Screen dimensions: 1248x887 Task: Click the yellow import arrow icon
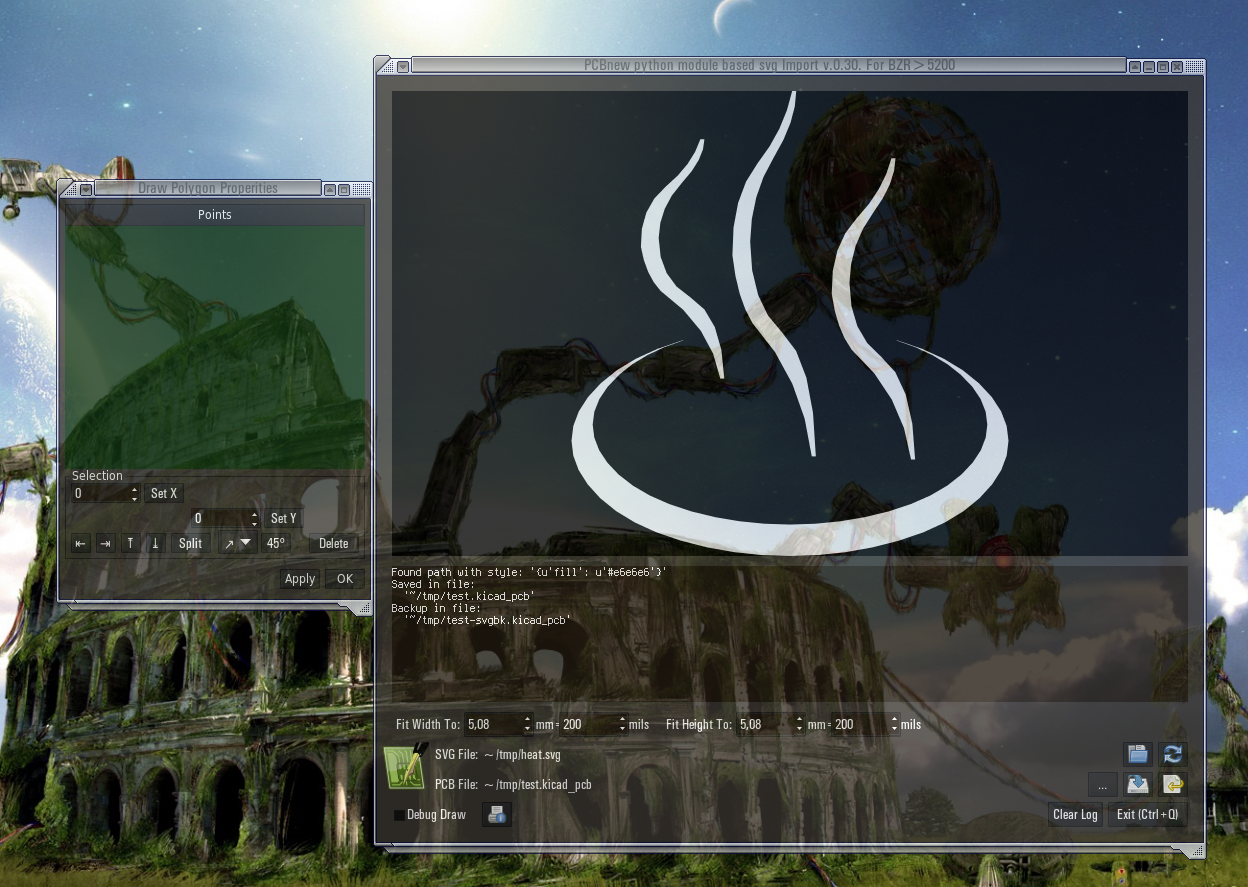click(x=1173, y=785)
